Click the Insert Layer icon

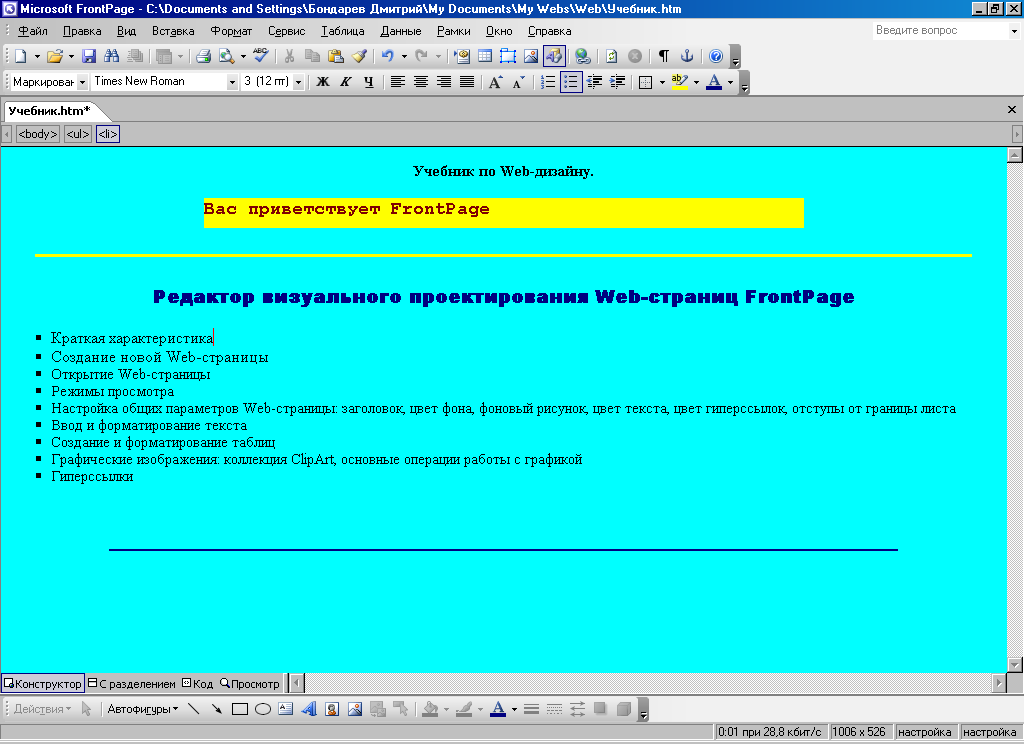point(507,56)
